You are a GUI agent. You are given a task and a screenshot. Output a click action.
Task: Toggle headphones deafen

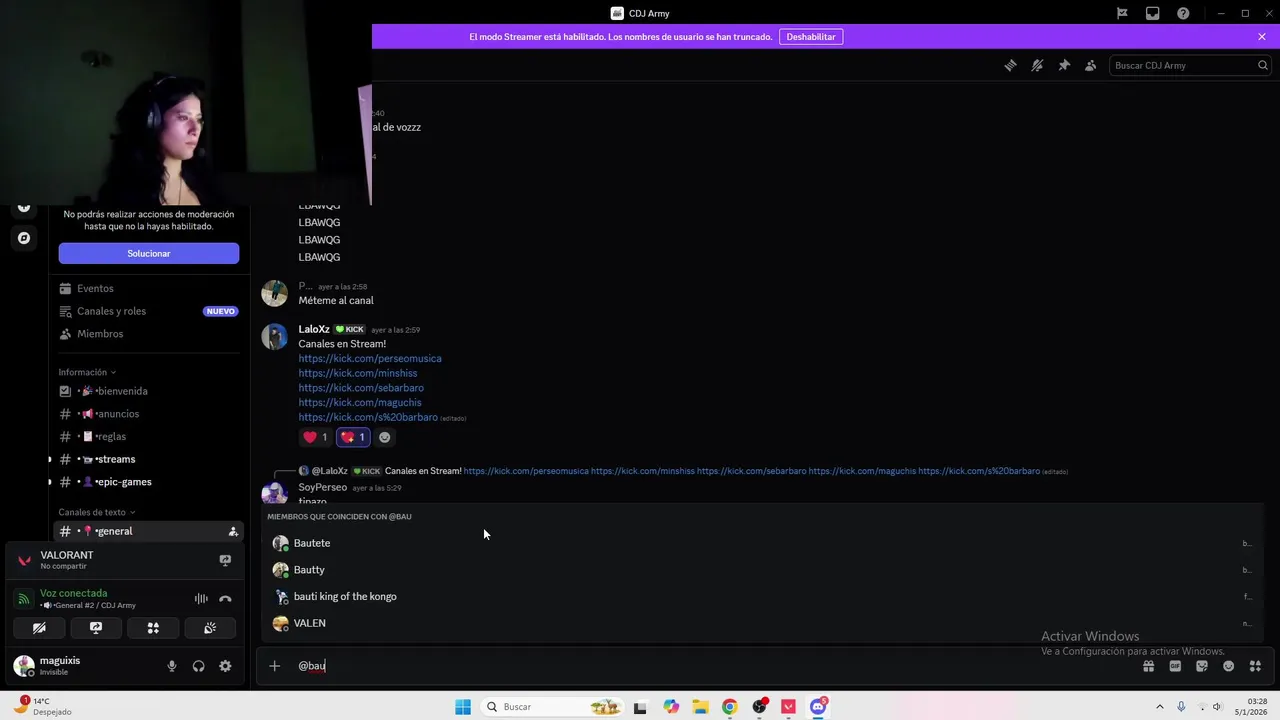tap(198, 666)
